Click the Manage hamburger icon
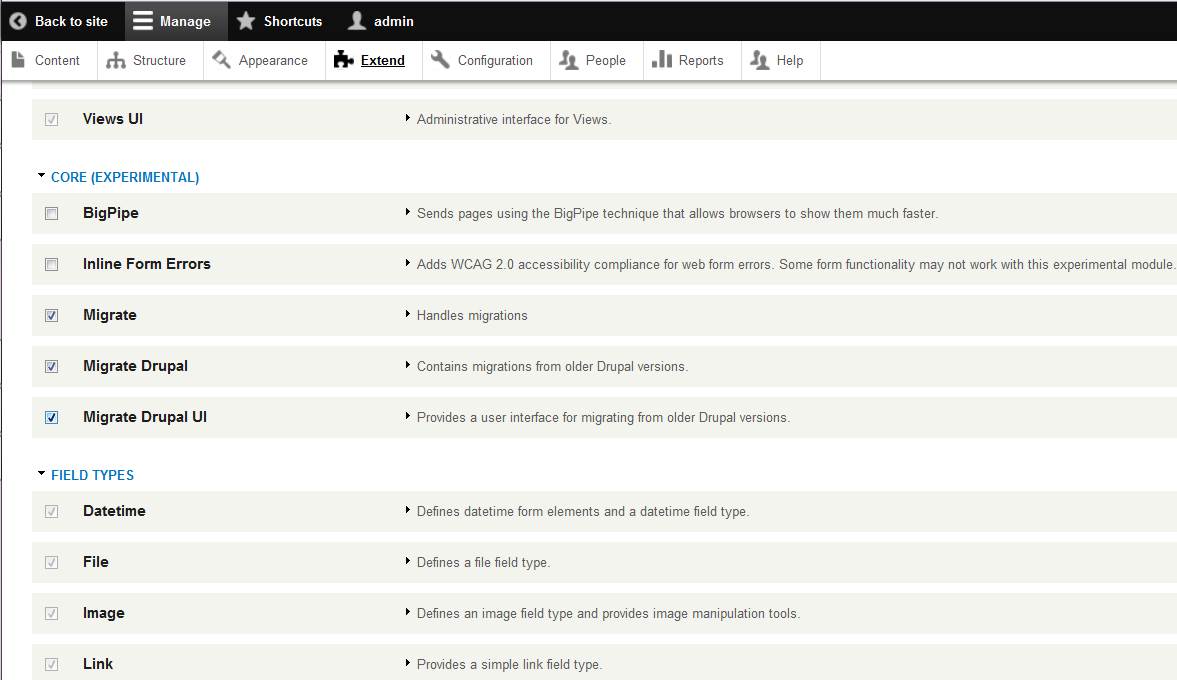The height and width of the screenshot is (680, 1177). click(x=143, y=21)
